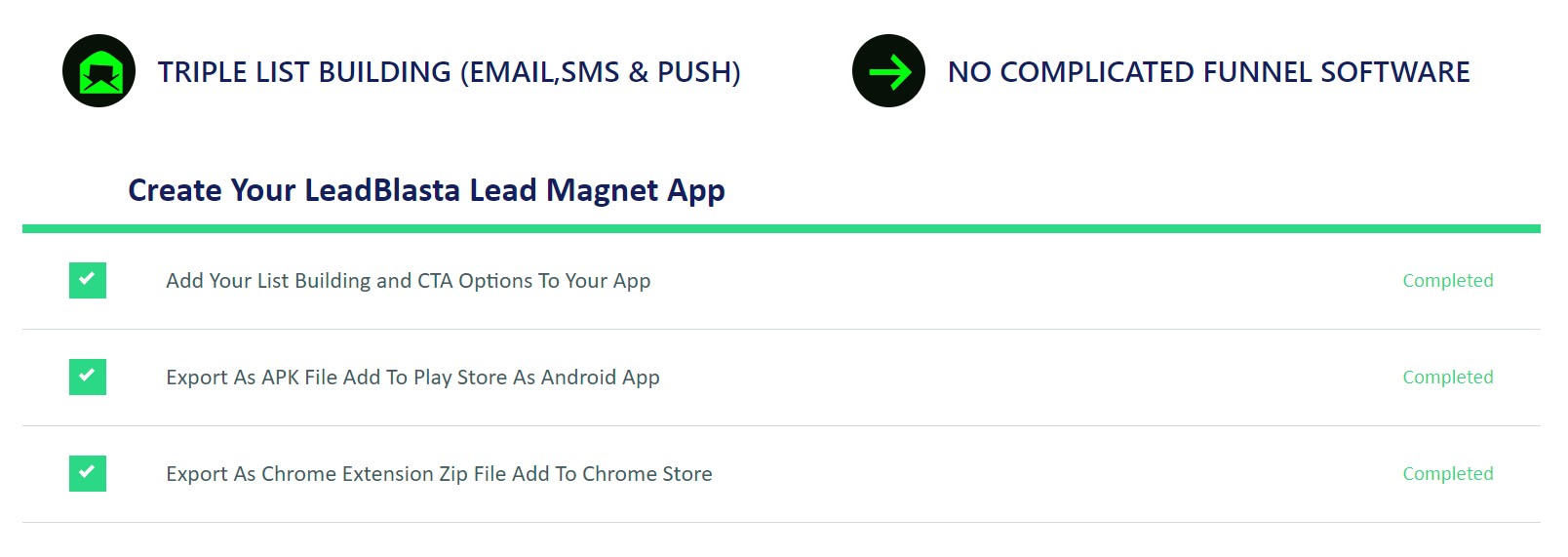The image size is (1568, 557).
Task: Click the green progress bar under the title
Action: [781, 229]
